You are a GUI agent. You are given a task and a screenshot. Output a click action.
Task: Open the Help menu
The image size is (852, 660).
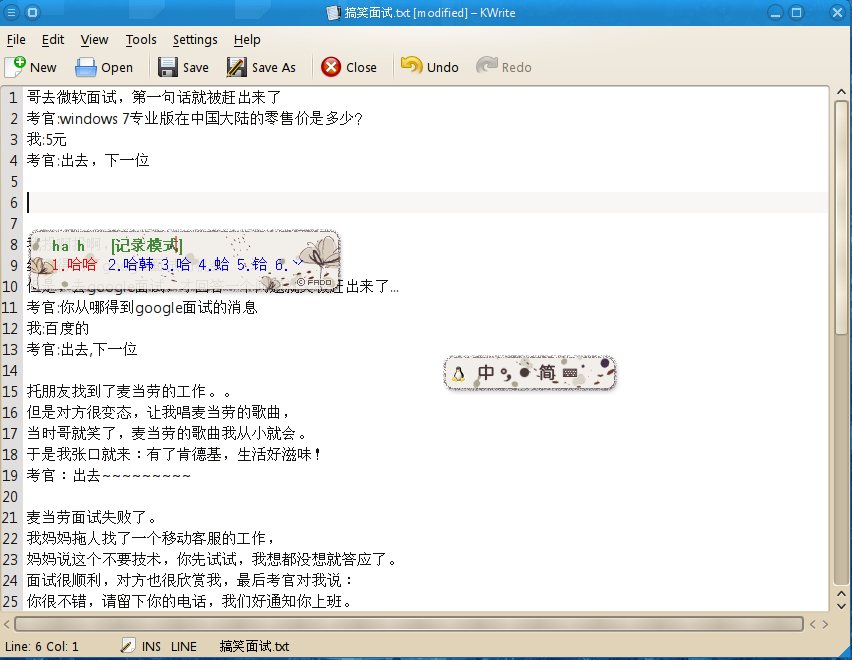(247, 40)
